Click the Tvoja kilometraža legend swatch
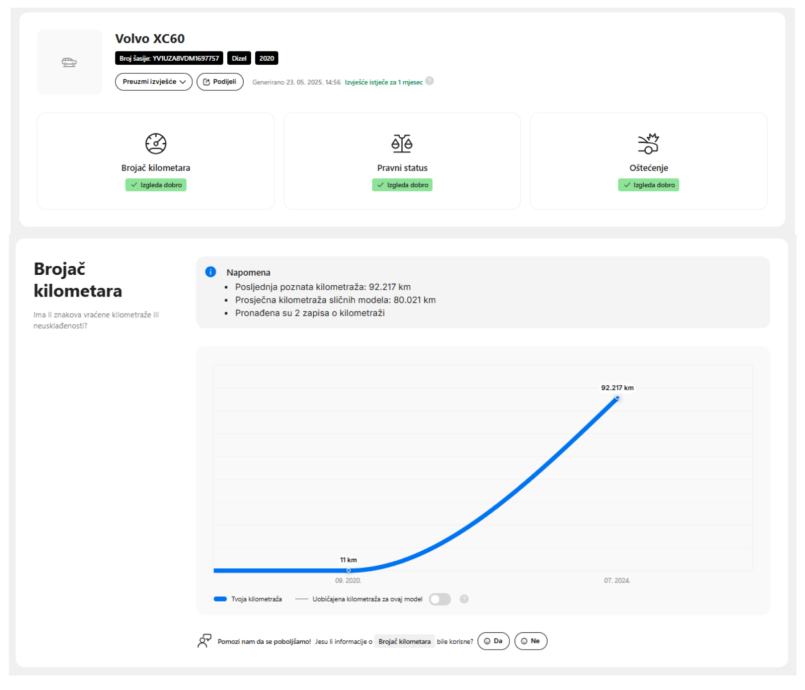 pos(220,598)
